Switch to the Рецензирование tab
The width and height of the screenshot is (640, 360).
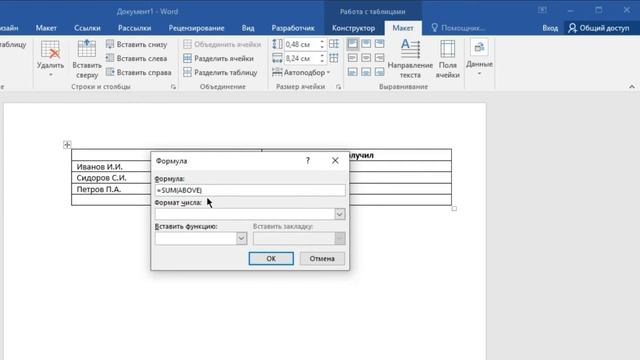click(x=196, y=28)
